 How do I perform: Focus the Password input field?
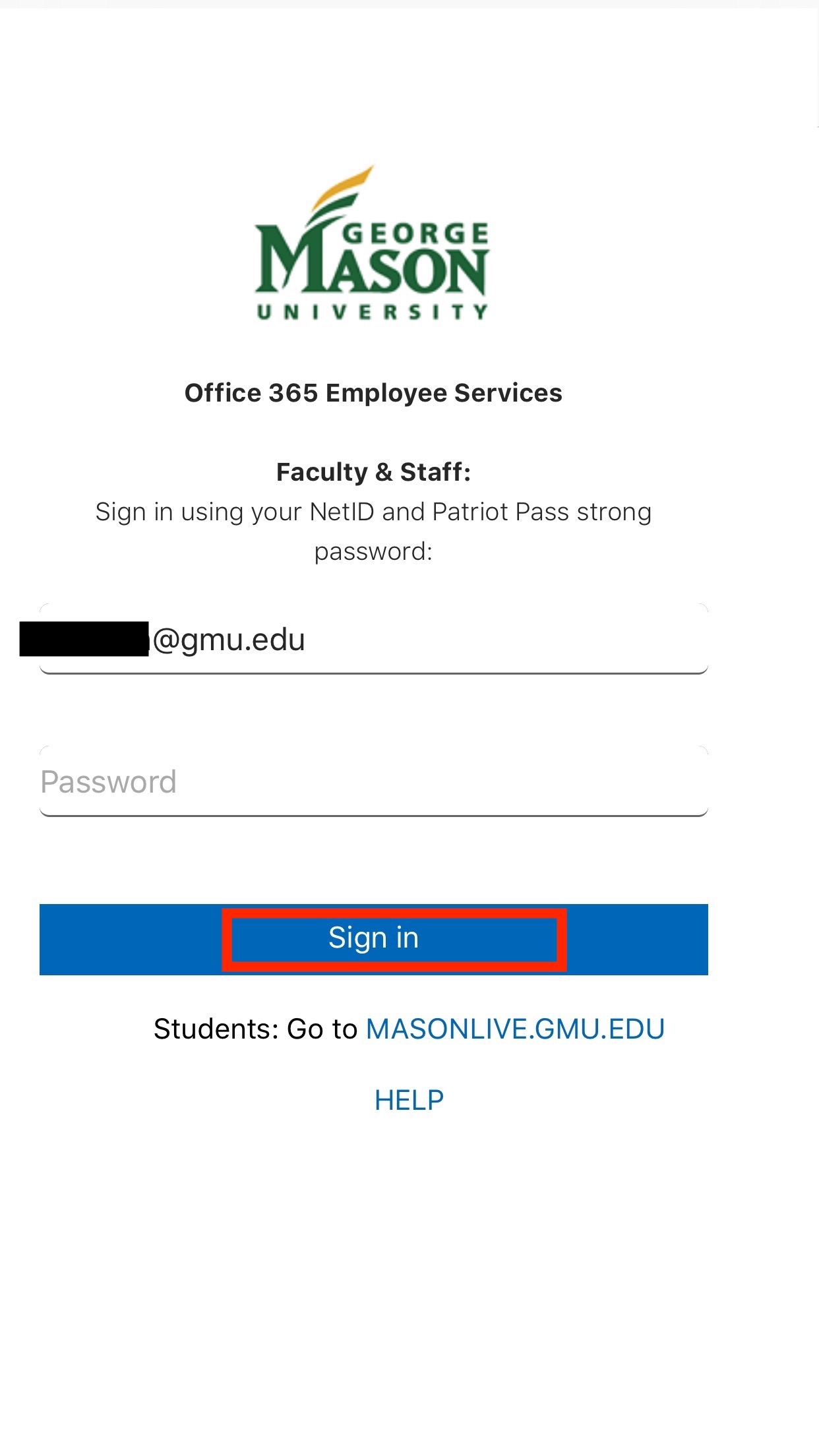click(429, 781)
